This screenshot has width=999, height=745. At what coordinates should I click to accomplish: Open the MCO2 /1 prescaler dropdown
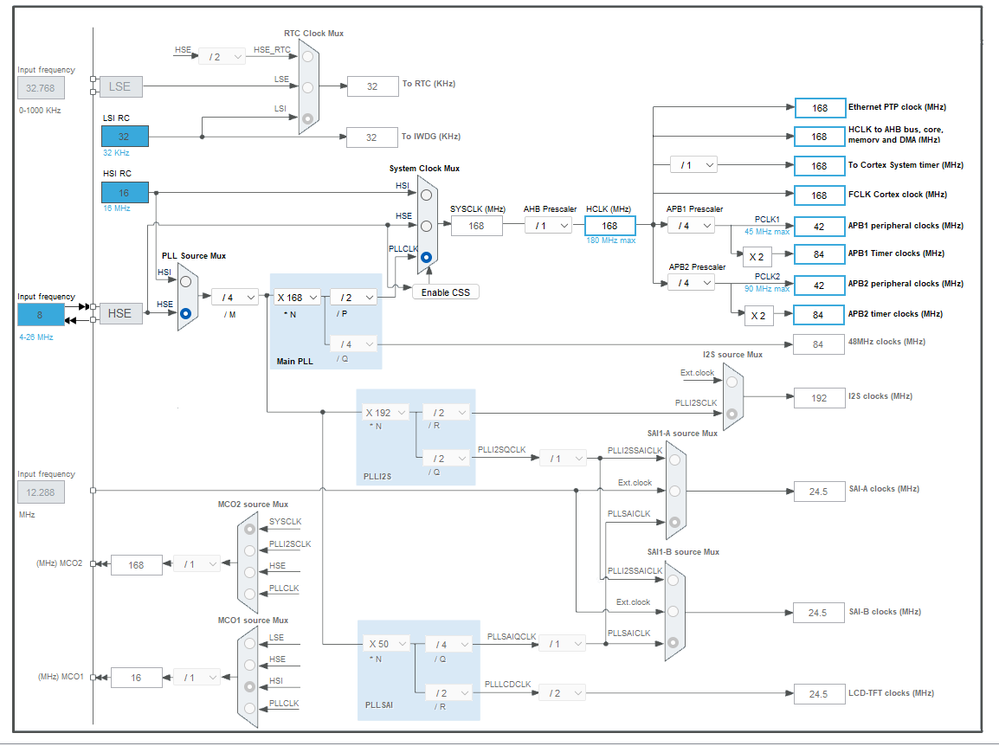[x=197, y=564]
